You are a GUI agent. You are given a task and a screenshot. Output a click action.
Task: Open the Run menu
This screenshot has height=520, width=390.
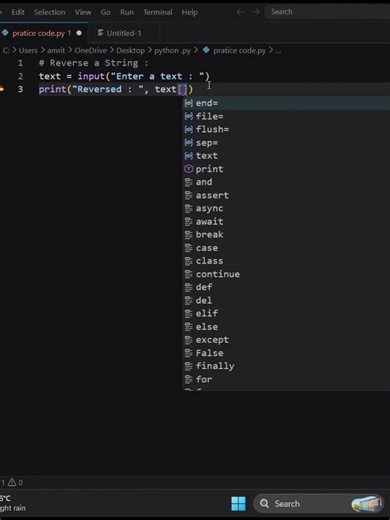tap(127, 12)
